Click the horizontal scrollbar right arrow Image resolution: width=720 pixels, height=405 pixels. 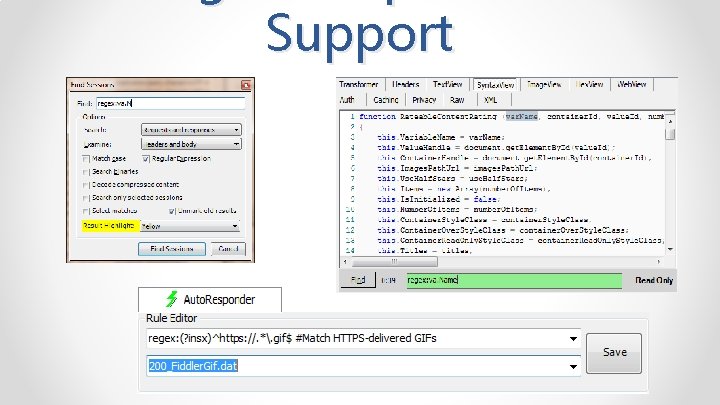[x=658, y=262]
